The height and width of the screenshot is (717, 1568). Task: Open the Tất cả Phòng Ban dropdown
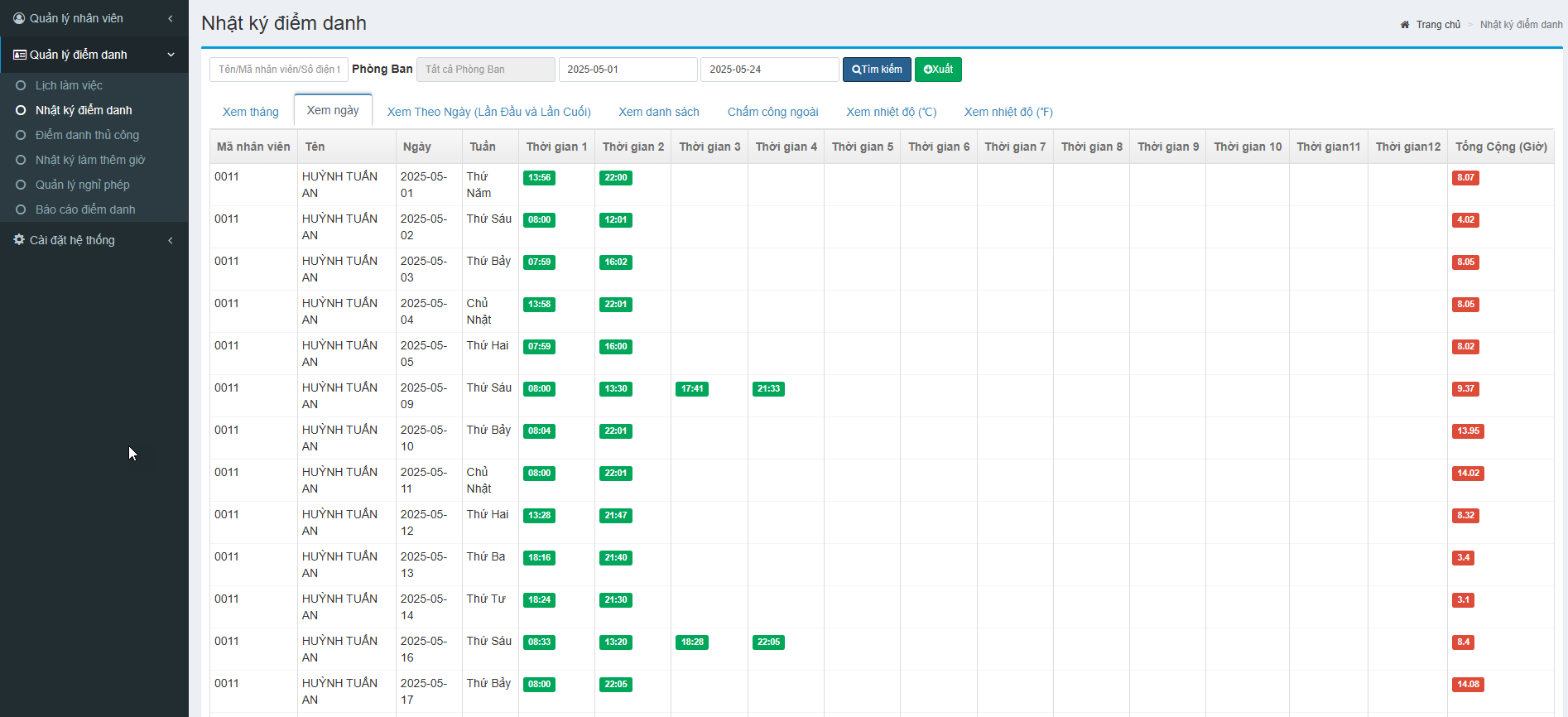(x=485, y=70)
